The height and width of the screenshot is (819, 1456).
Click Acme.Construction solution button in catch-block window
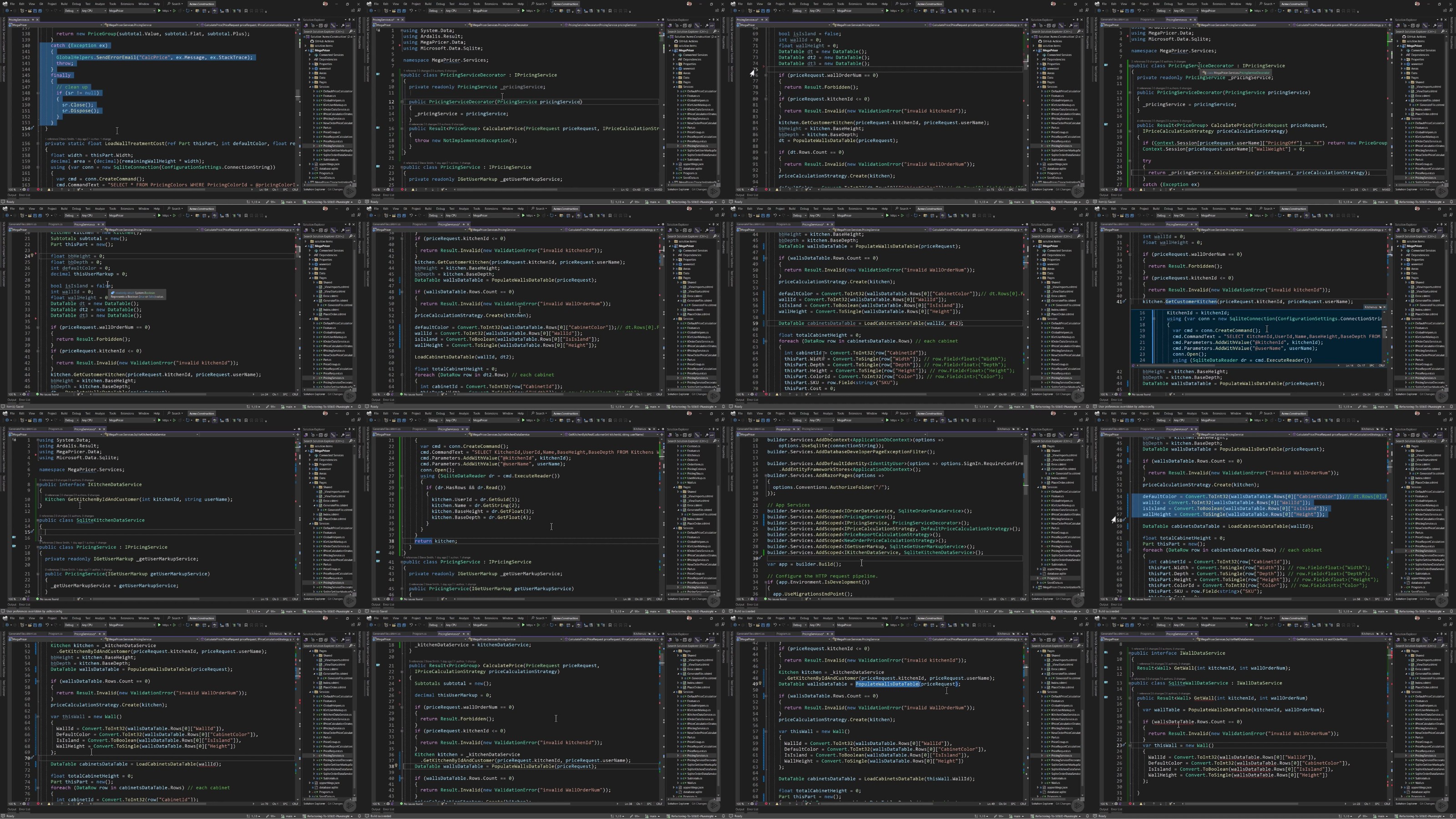coord(202,4)
